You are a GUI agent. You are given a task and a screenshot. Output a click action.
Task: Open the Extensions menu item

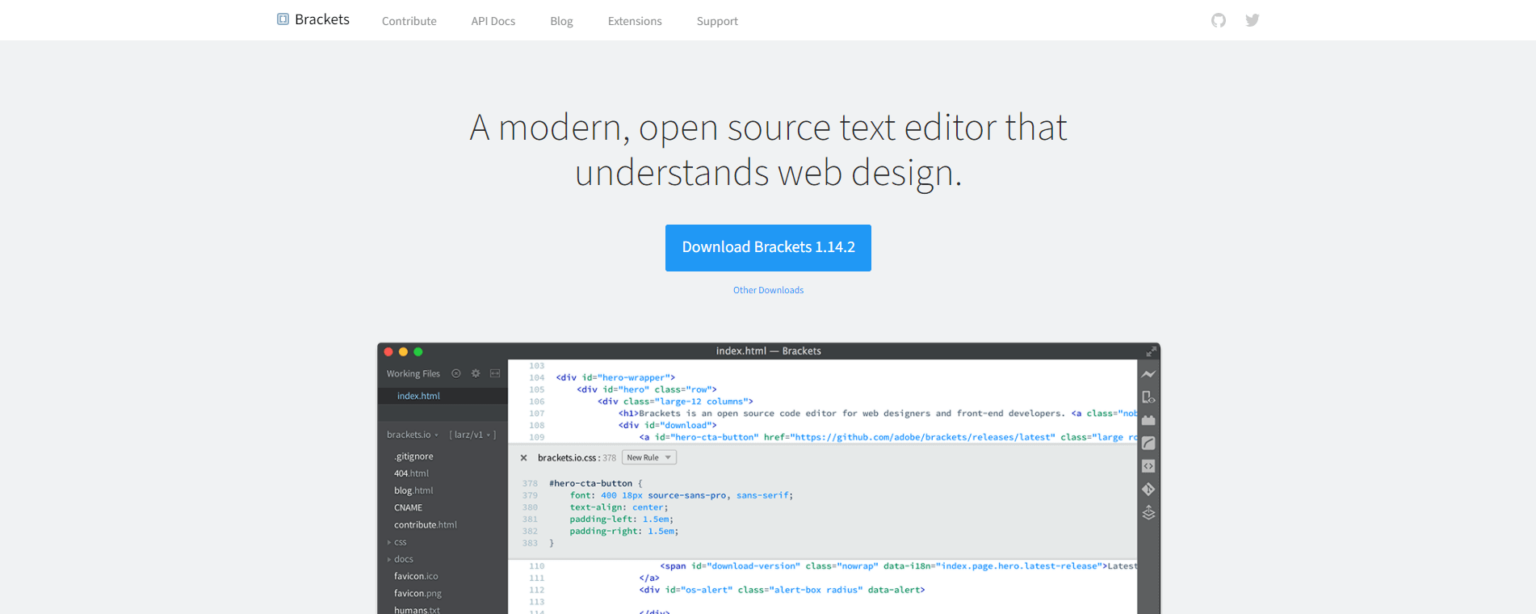pyautogui.click(x=634, y=20)
